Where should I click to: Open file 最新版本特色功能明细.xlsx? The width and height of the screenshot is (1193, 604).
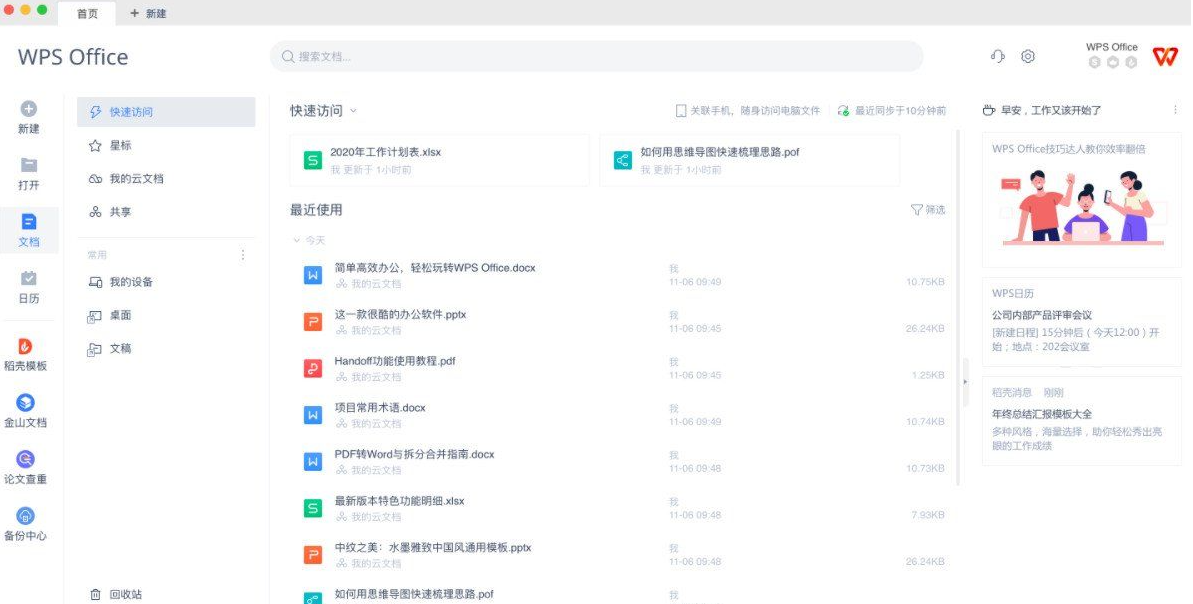(x=399, y=501)
